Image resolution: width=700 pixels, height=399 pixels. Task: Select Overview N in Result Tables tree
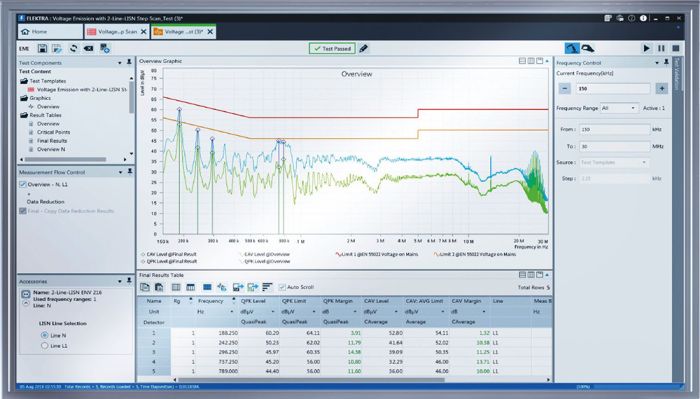51,149
